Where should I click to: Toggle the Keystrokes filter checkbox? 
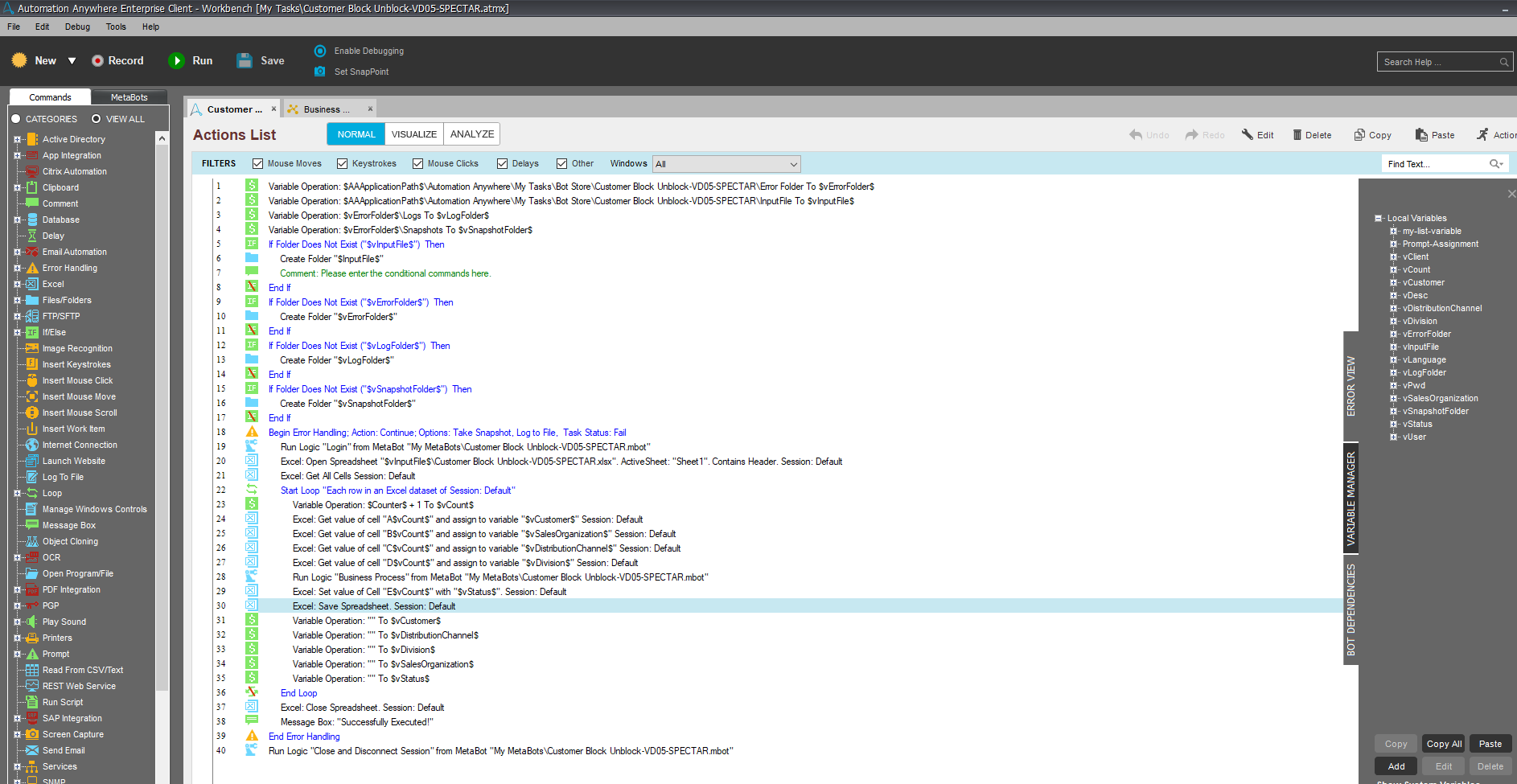point(343,164)
